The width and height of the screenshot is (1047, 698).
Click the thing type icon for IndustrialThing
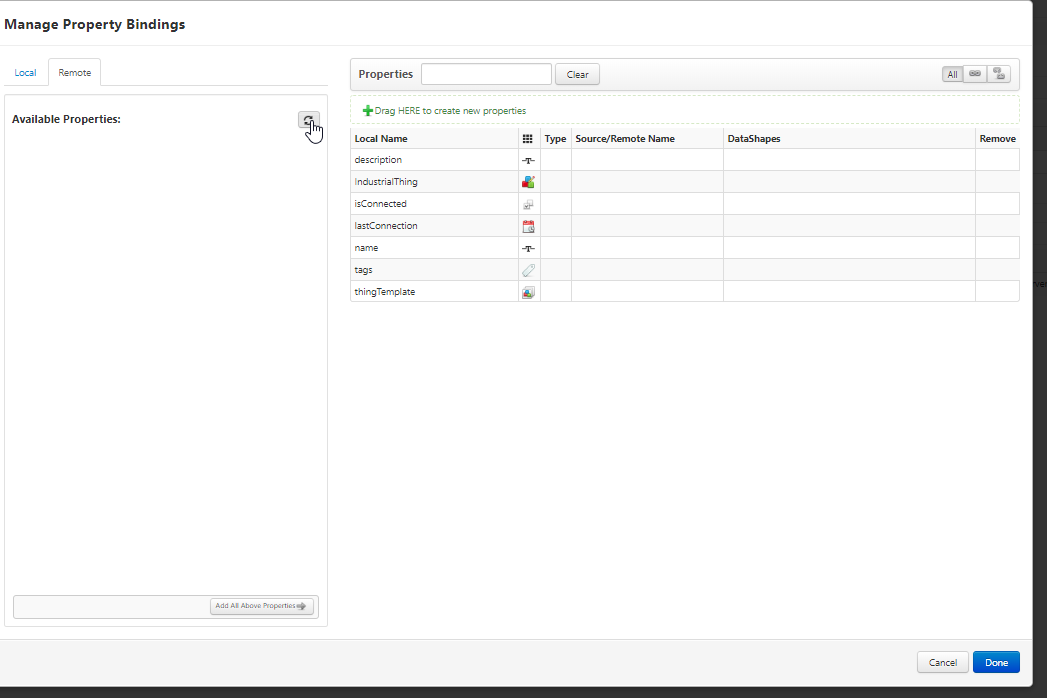click(529, 181)
